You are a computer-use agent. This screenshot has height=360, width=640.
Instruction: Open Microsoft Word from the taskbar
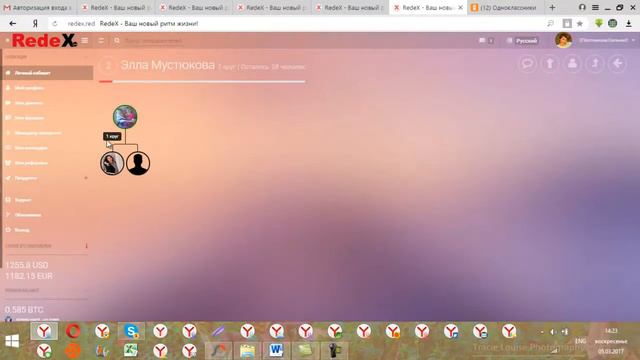tap(276, 350)
